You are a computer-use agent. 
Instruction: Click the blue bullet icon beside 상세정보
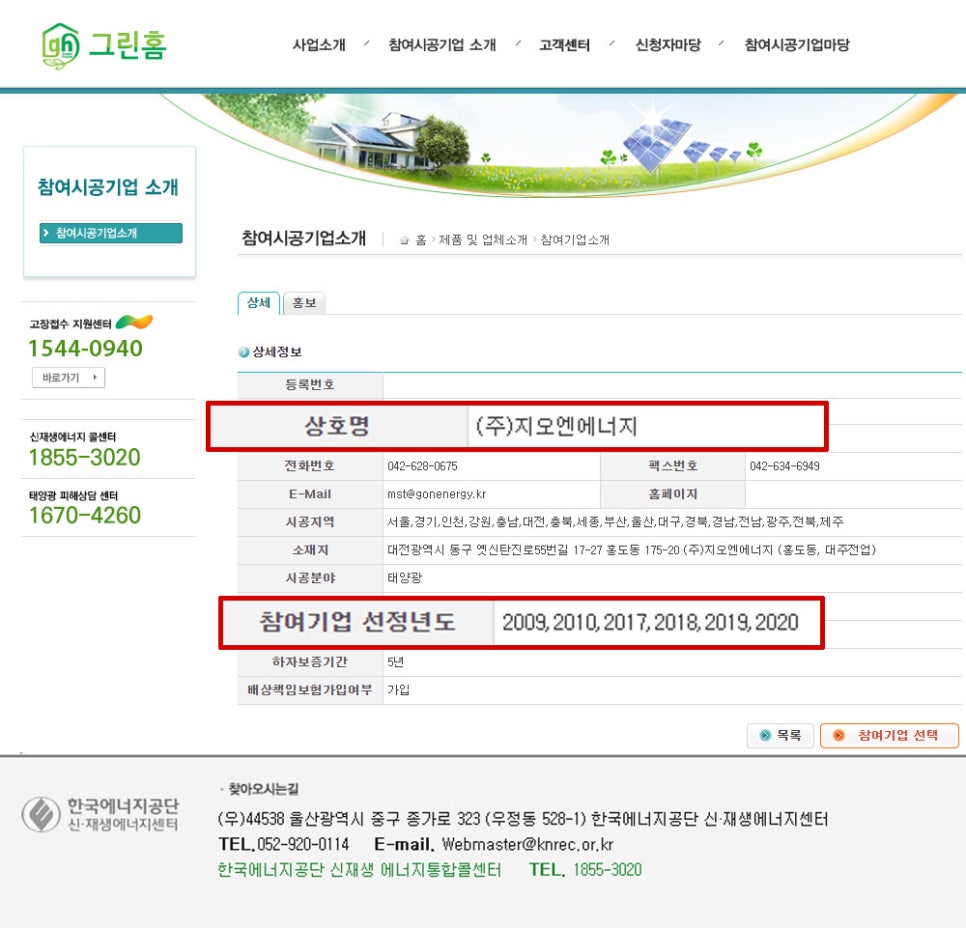[x=244, y=352]
